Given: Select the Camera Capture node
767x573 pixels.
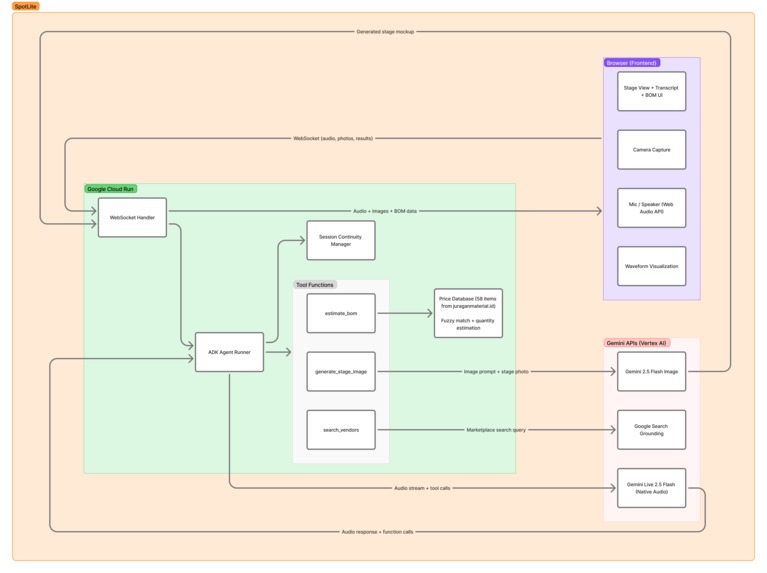Looking at the screenshot, I should pos(652,150).
